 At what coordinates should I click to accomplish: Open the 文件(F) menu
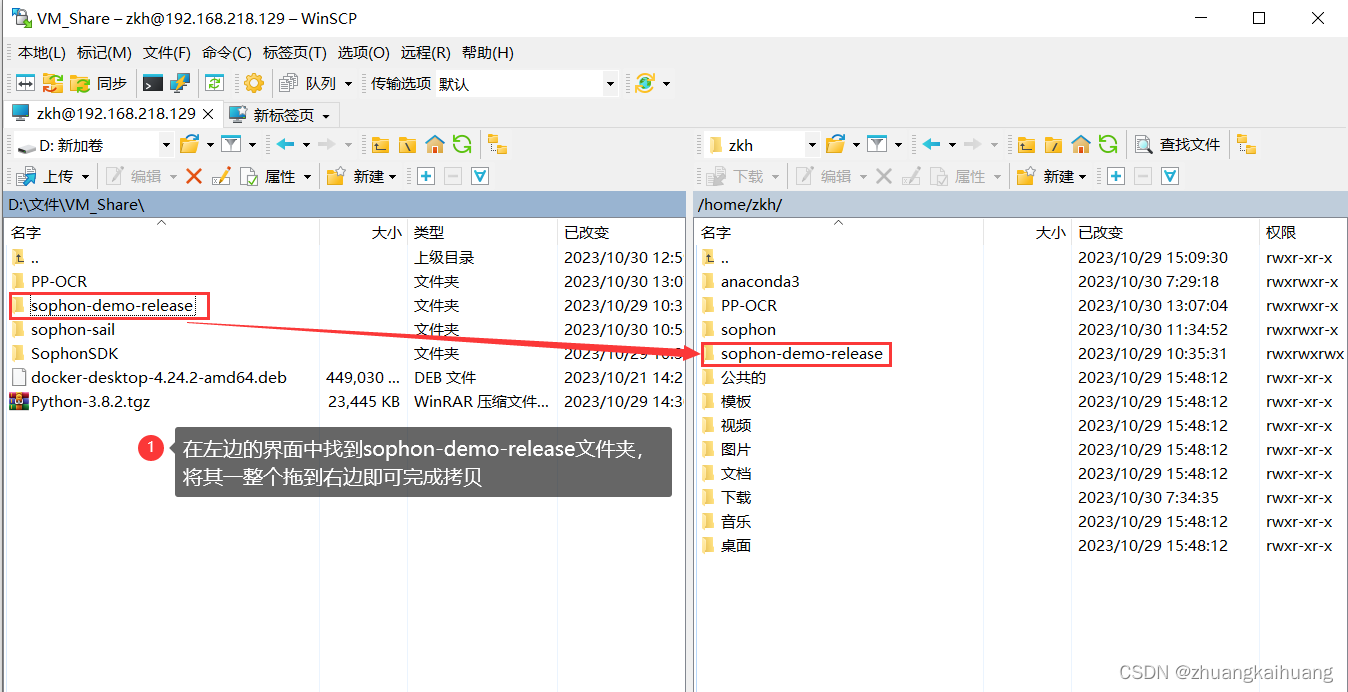click(167, 53)
